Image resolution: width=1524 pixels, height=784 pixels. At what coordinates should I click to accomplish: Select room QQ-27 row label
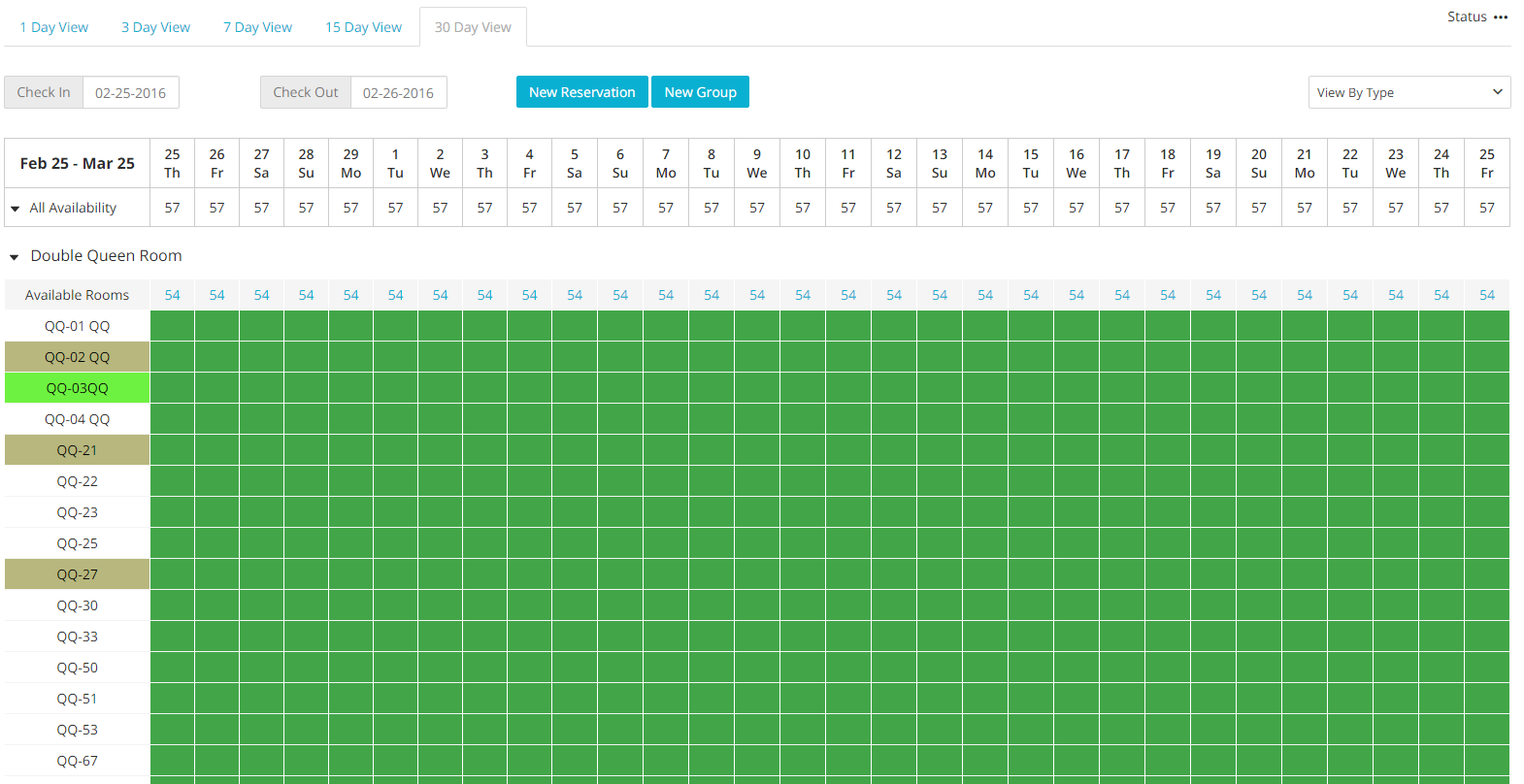coord(77,574)
